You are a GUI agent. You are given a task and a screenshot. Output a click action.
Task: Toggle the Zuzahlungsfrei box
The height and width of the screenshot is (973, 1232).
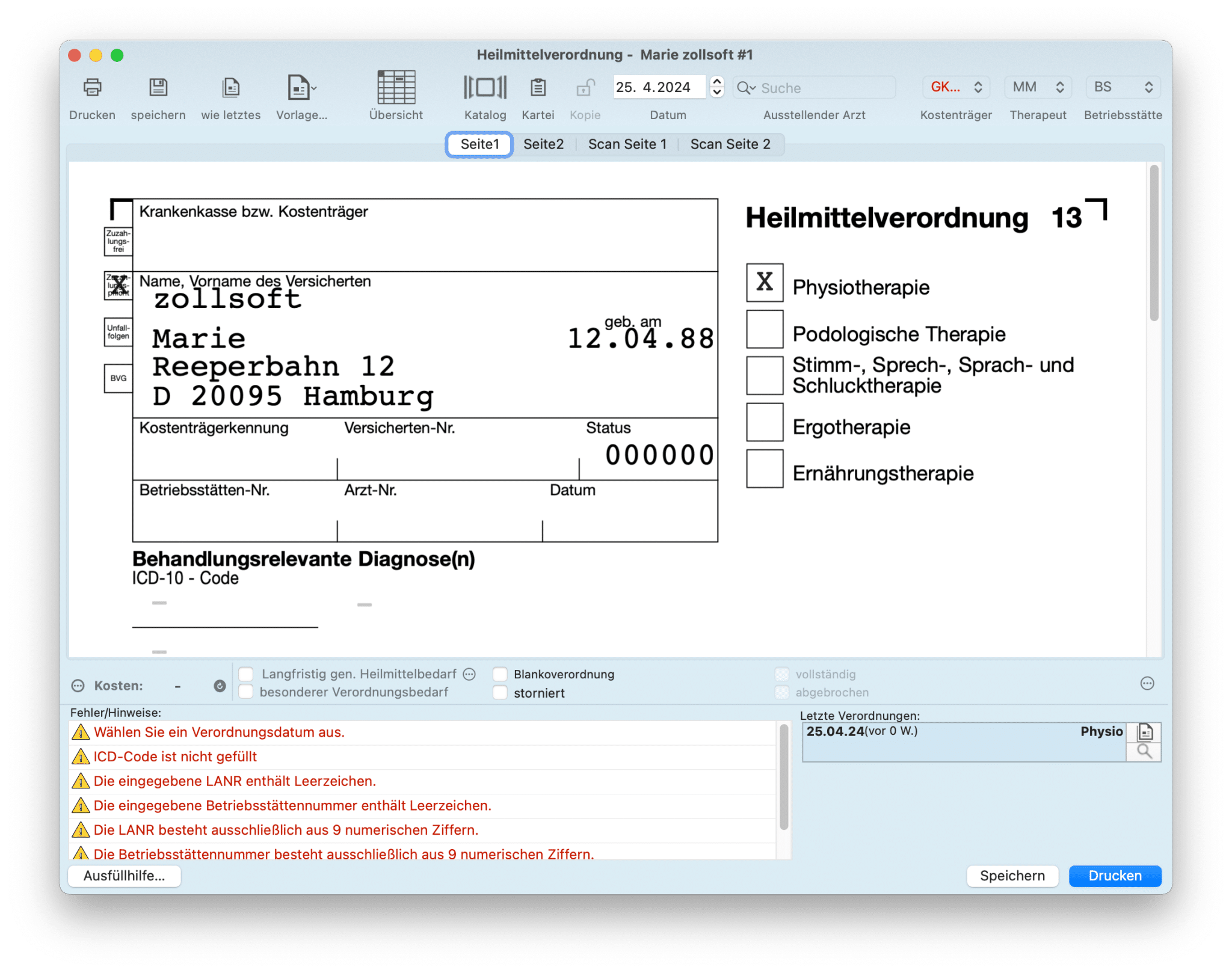pyautogui.click(x=118, y=241)
